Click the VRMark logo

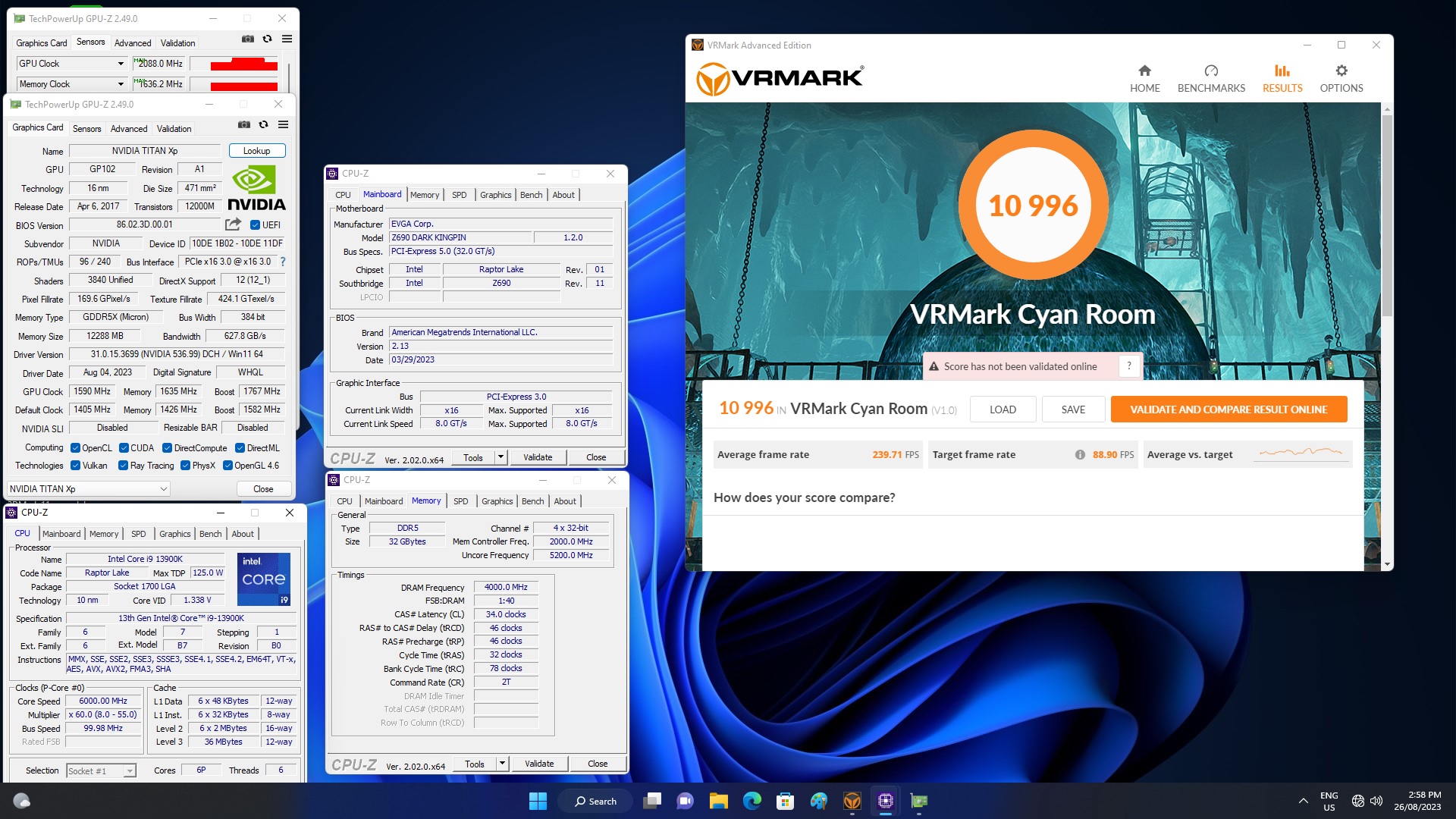click(780, 79)
